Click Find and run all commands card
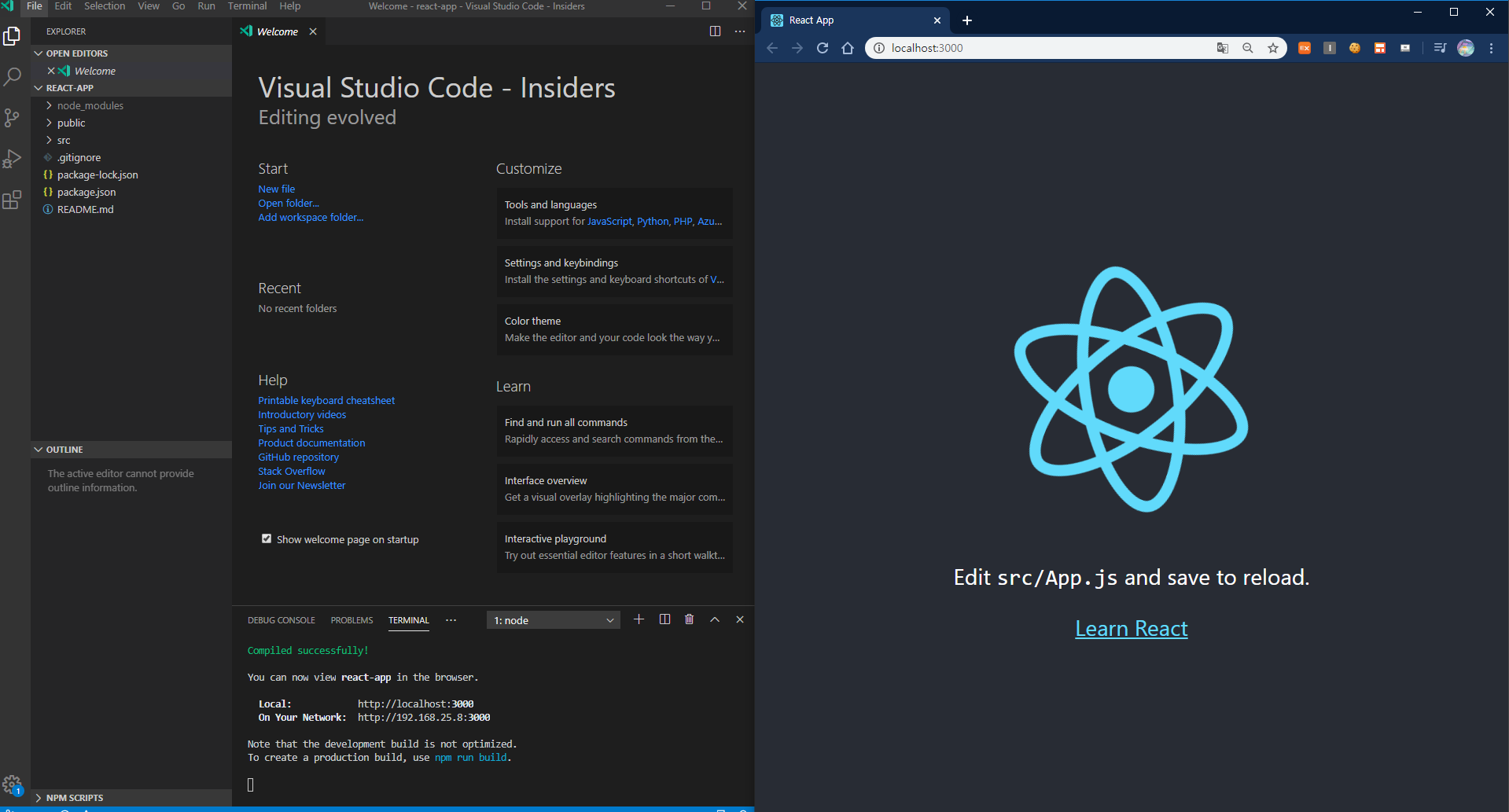Viewport: 1509px width, 812px height. pyautogui.click(x=614, y=431)
